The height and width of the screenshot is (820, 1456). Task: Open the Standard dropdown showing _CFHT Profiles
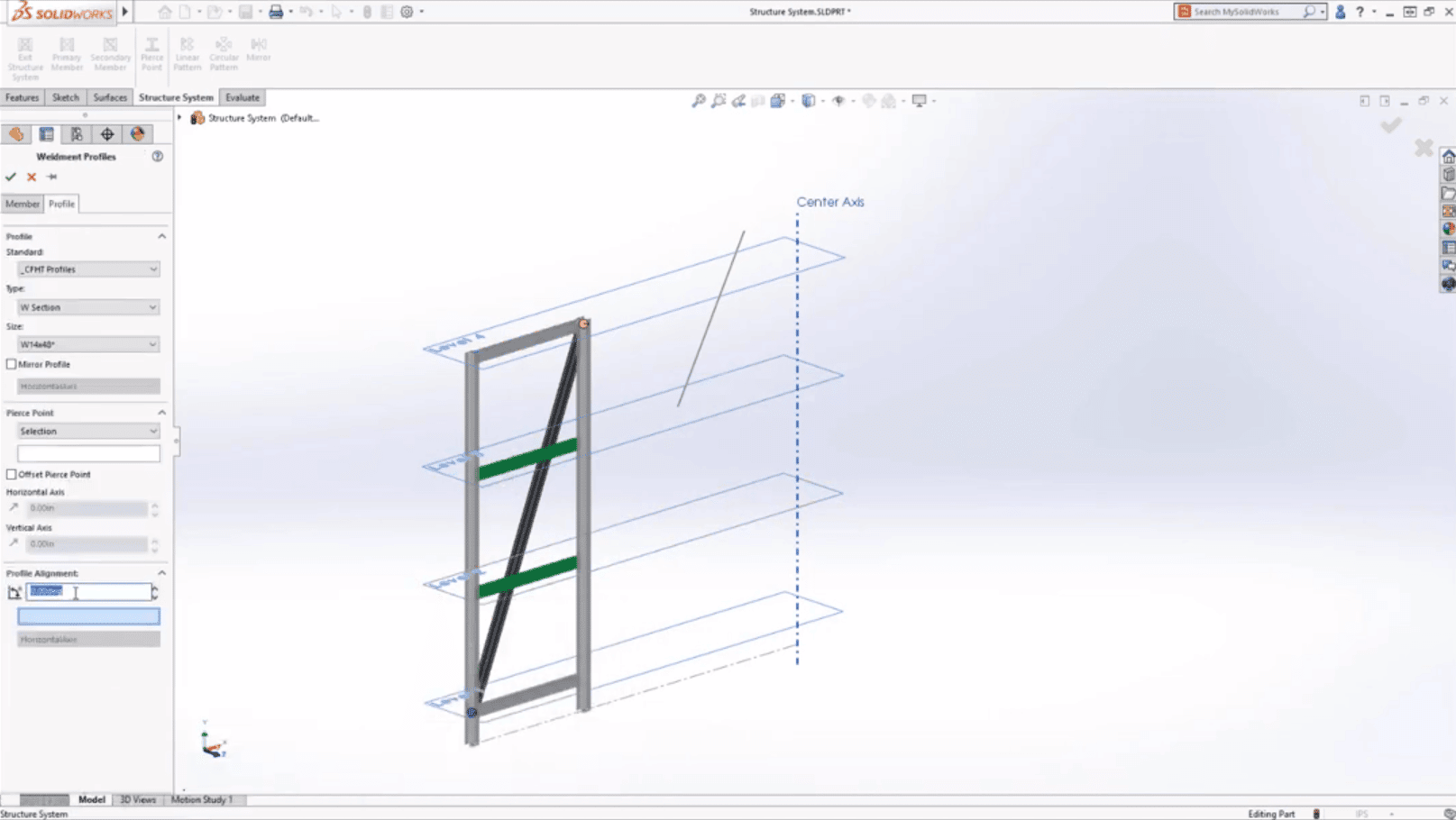pyautogui.click(x=86, y=269)
